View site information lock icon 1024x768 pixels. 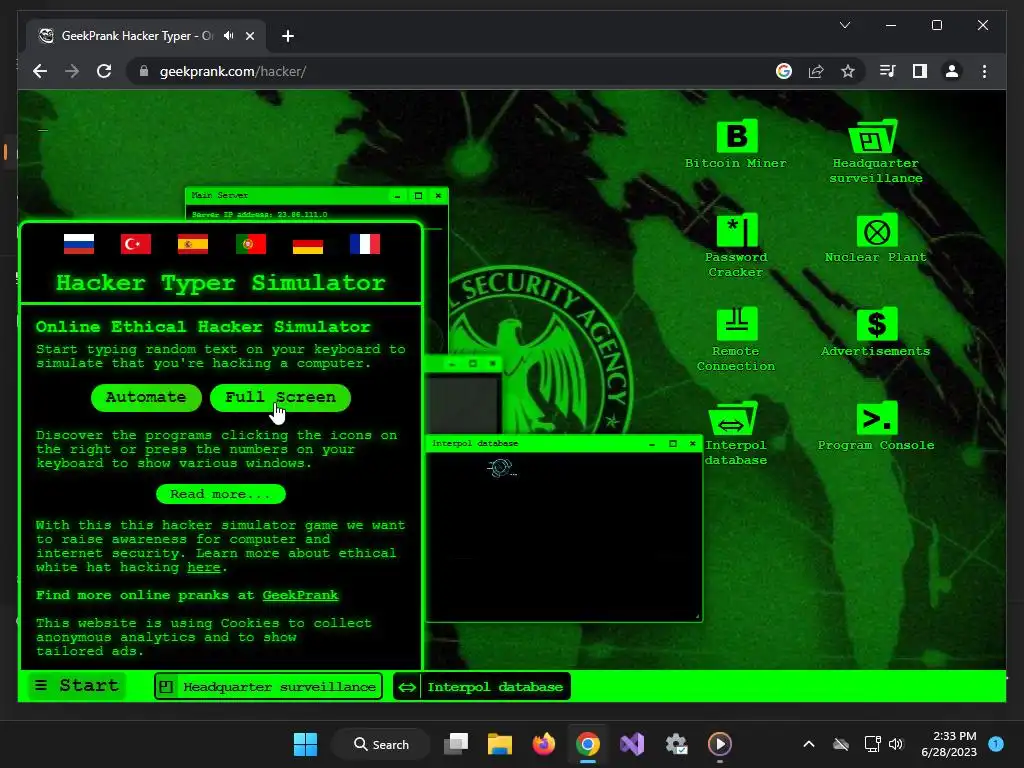pyautogui.click(x=144, y=71)
